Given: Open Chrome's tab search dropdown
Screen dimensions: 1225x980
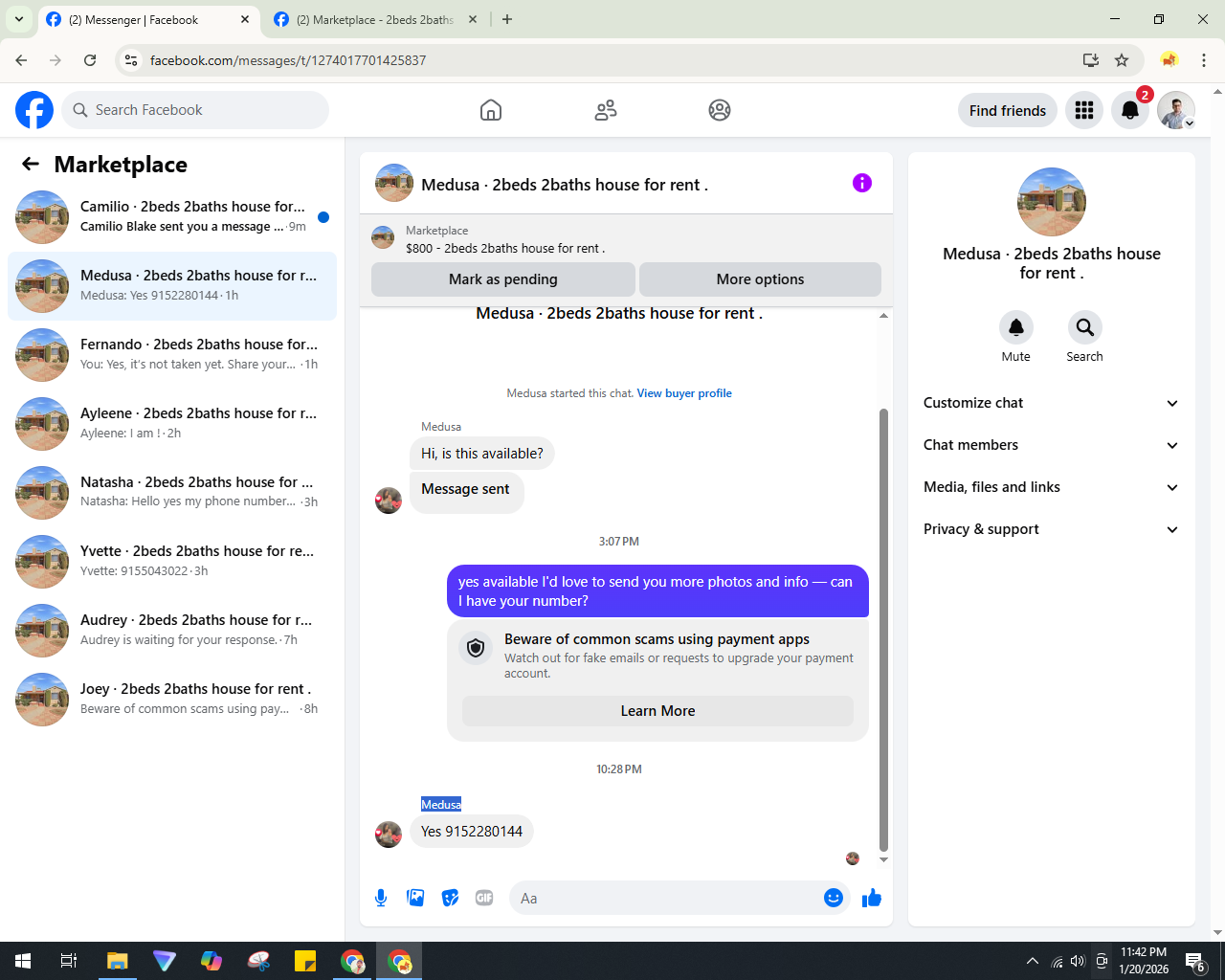Looking at the screenshot, I should 18,19.
